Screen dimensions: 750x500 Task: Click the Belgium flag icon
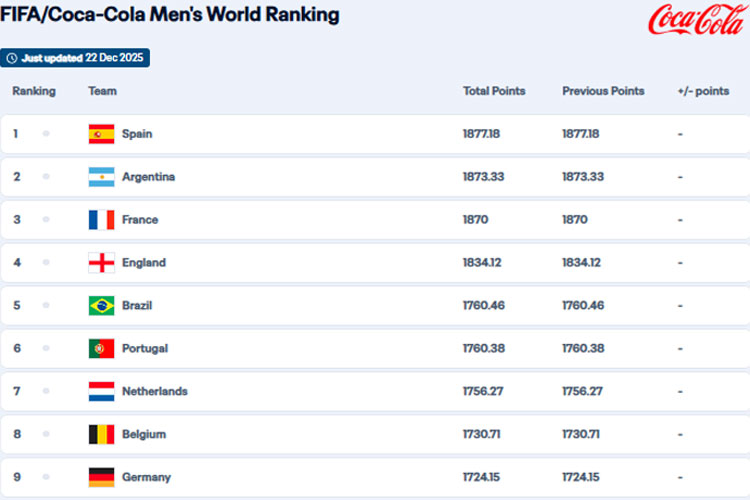[x=101, y=435]
